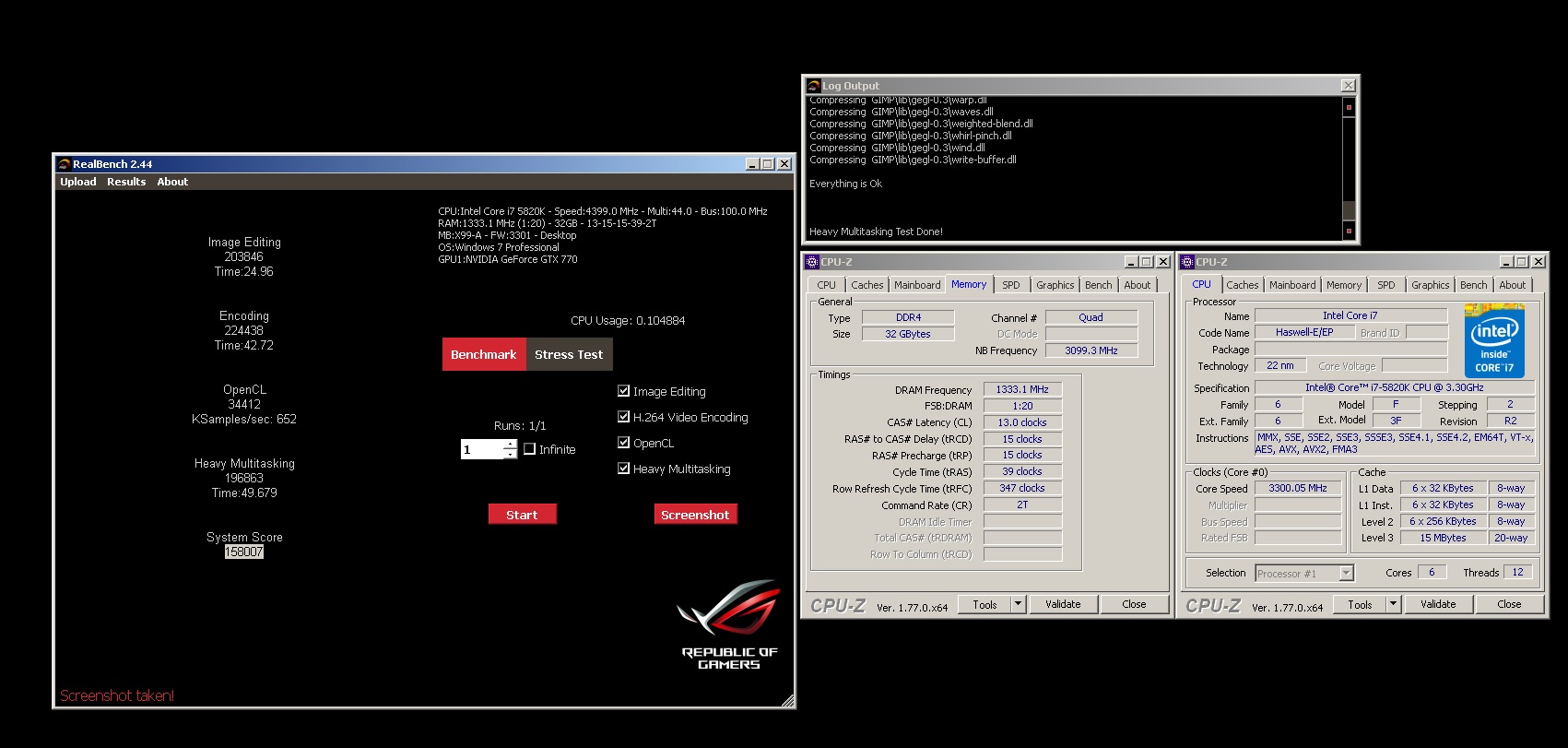Click the Republic of Gamers logo
Screen dimensions: 1568x748
tap(729, 624)
